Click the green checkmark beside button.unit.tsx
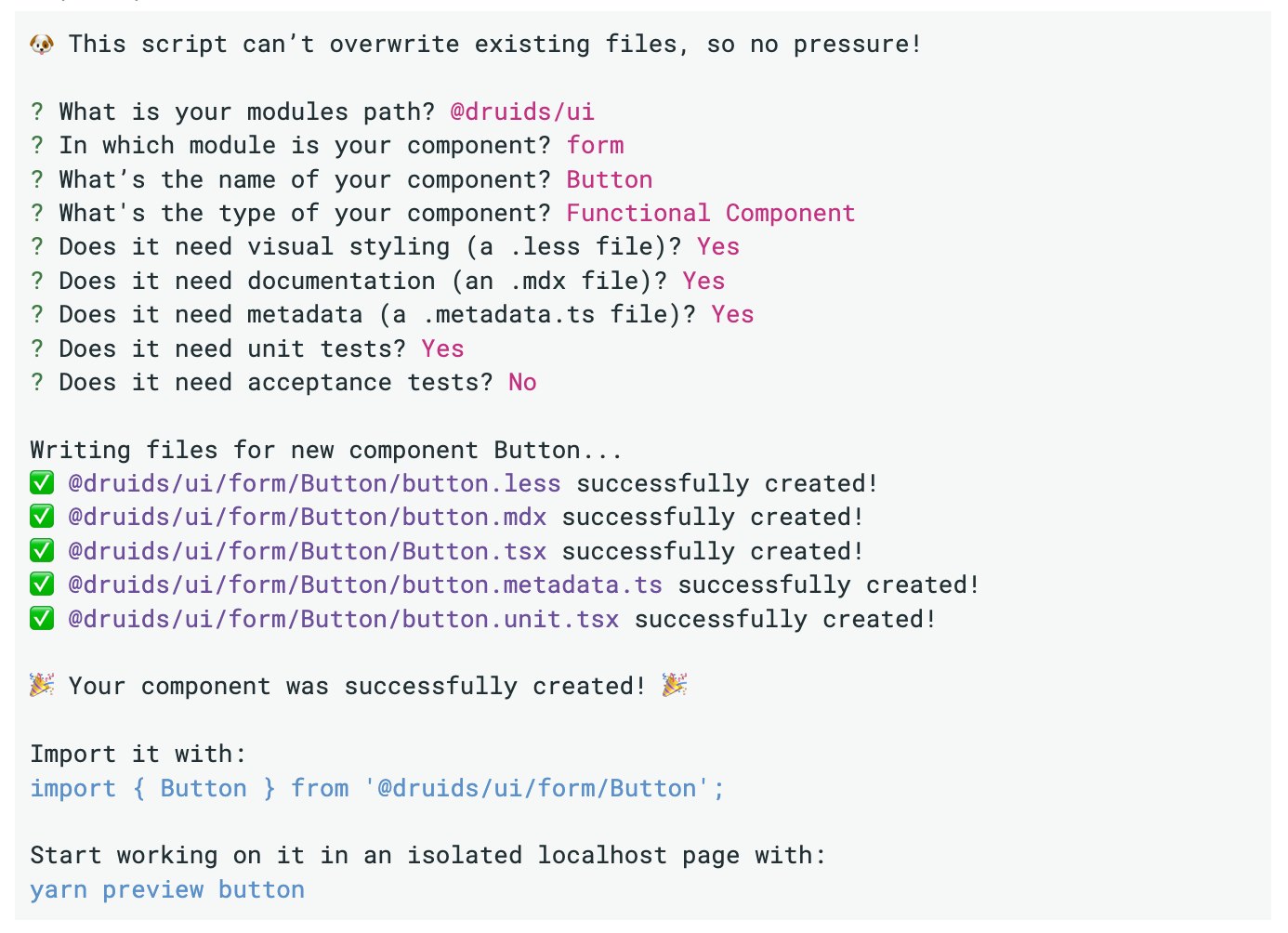The image size is (1288, 933). tap(42, 619)
